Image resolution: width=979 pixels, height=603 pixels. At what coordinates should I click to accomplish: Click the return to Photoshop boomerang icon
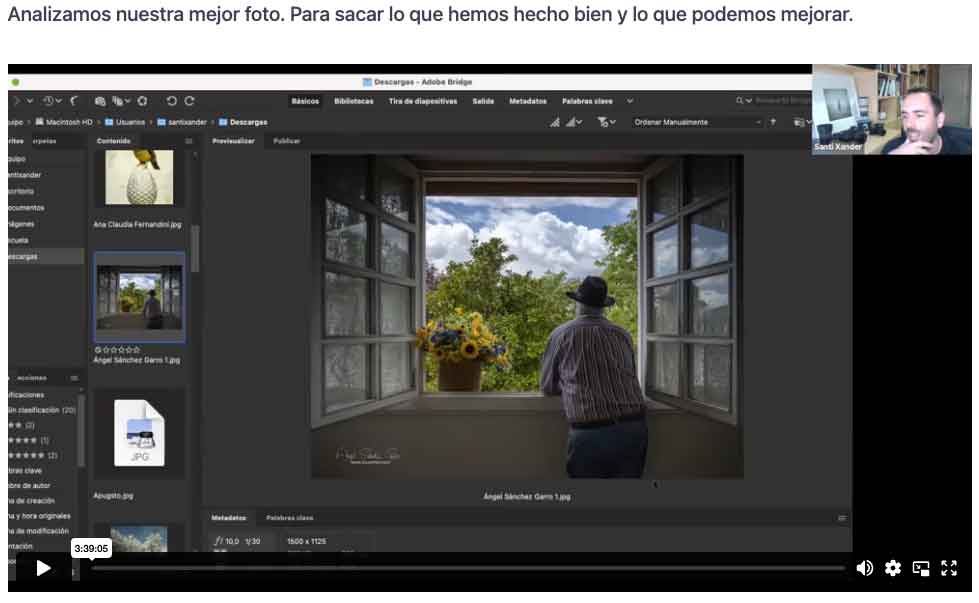click(74, 100)
